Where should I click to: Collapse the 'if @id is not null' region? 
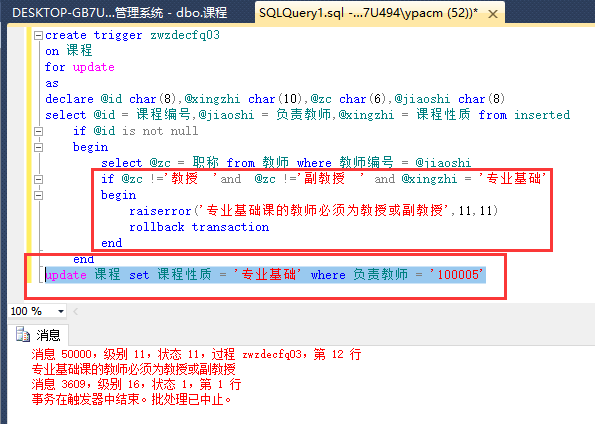(x=38, y=131)
